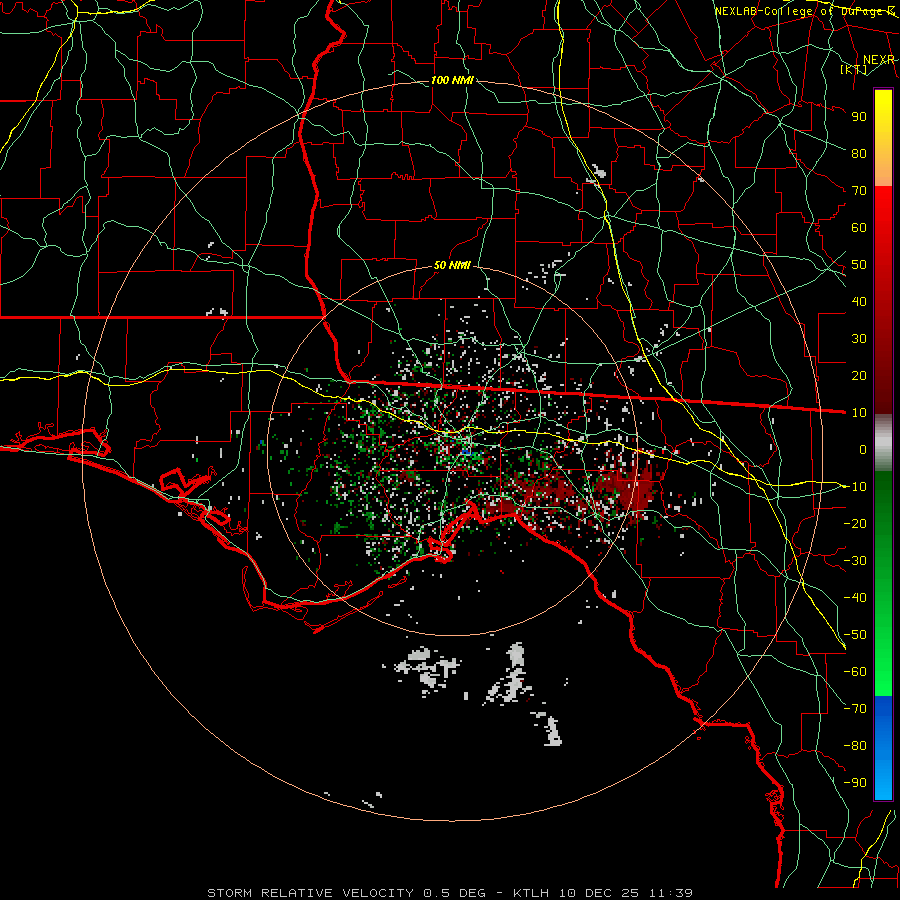Image resolution: width=900 pixels, height=900 pixels.
Task: Click the "STORM RELATIVE VELOCITY 0.5 DEG" title text
Action: click(x=346, y=893)
